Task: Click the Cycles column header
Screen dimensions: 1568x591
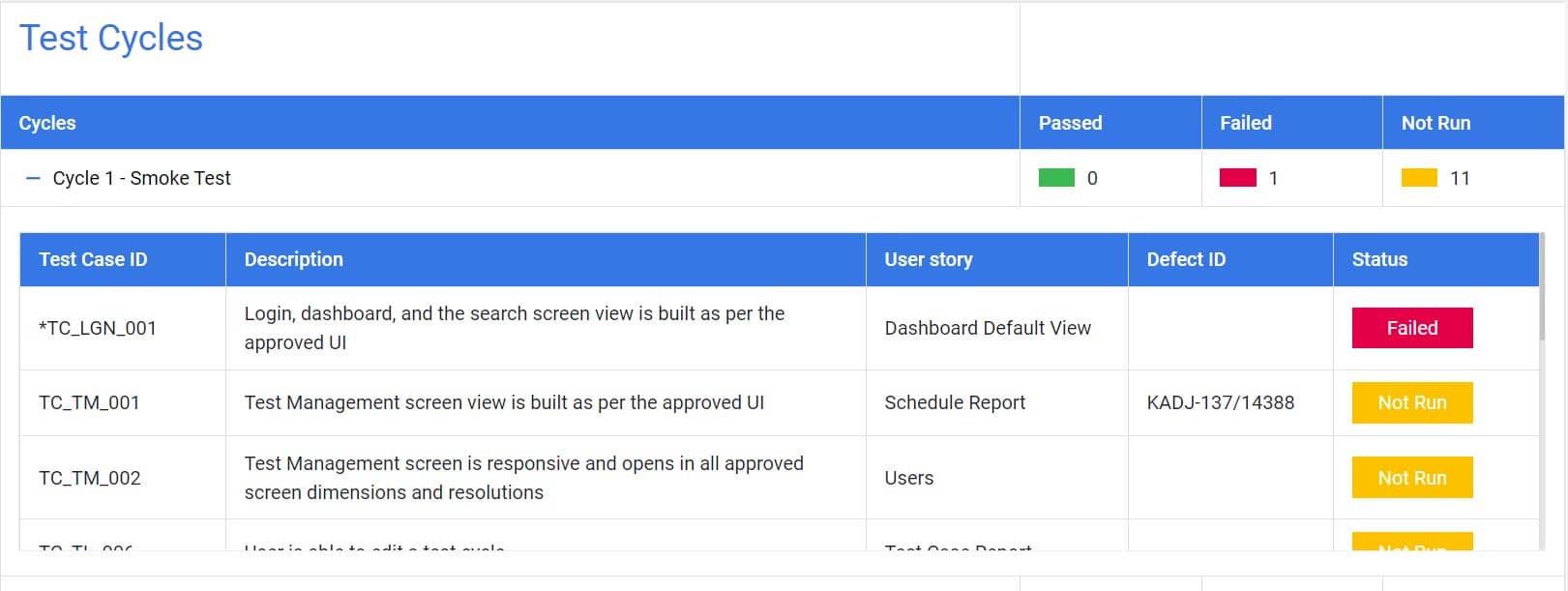Action: [x=47, y=123]
